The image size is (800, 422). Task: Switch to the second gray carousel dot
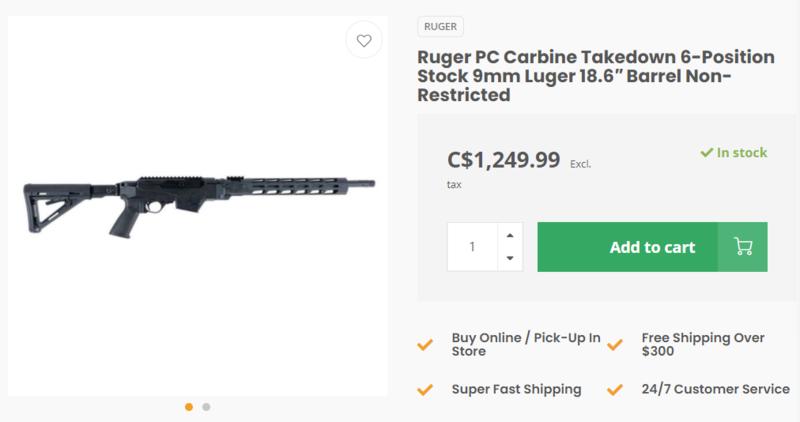pyautogui.click(x=206, y=407)
